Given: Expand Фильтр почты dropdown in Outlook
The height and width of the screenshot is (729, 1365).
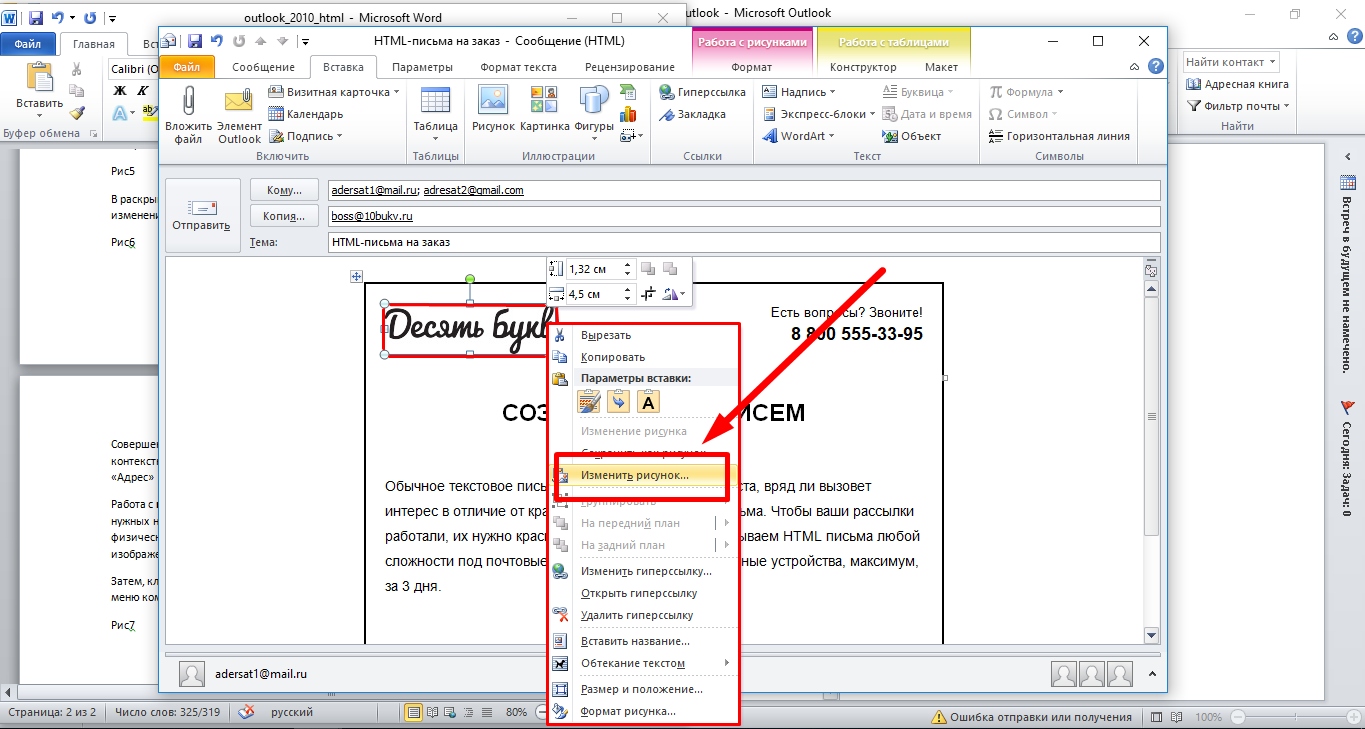Looking at the screenshot, I should pyautogui.click(x=1286, y=106).
